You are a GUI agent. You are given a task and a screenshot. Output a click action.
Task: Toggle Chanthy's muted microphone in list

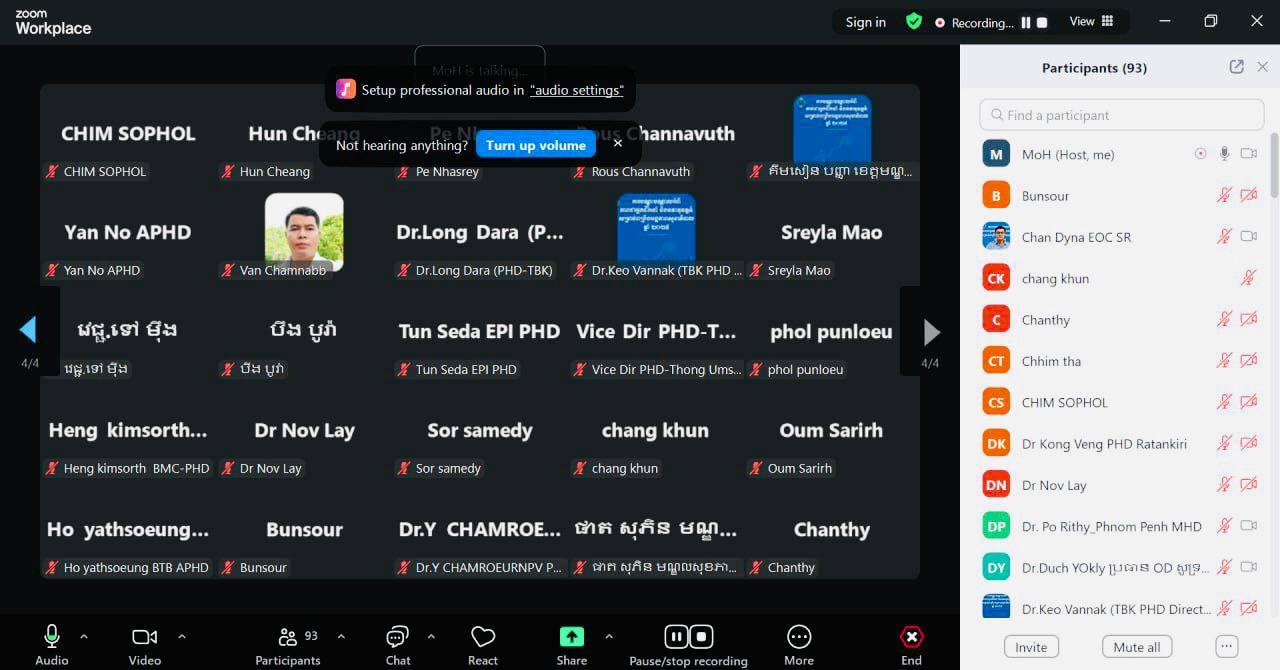(1224, 320)
